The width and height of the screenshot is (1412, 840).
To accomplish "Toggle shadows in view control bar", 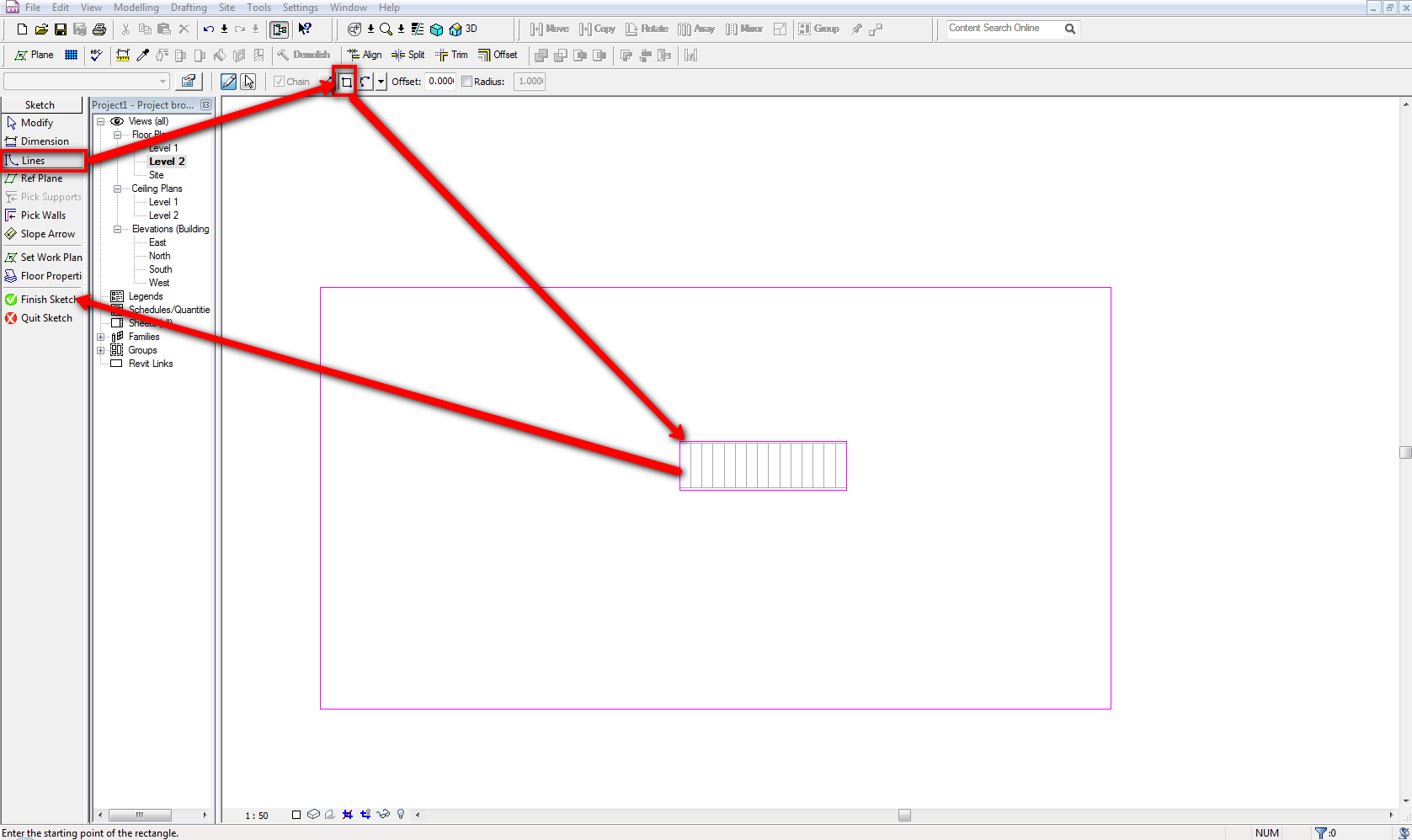I will click(330, 815).
